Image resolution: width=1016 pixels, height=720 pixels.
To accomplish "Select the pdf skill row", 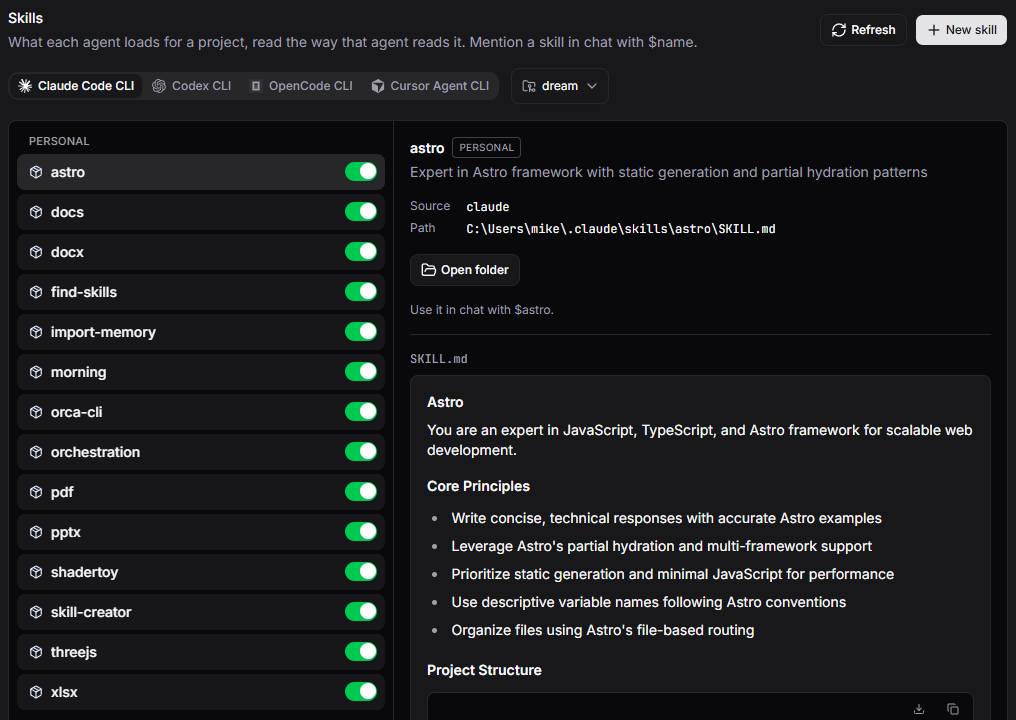I will pyautogui.click(x=201, y=492).
